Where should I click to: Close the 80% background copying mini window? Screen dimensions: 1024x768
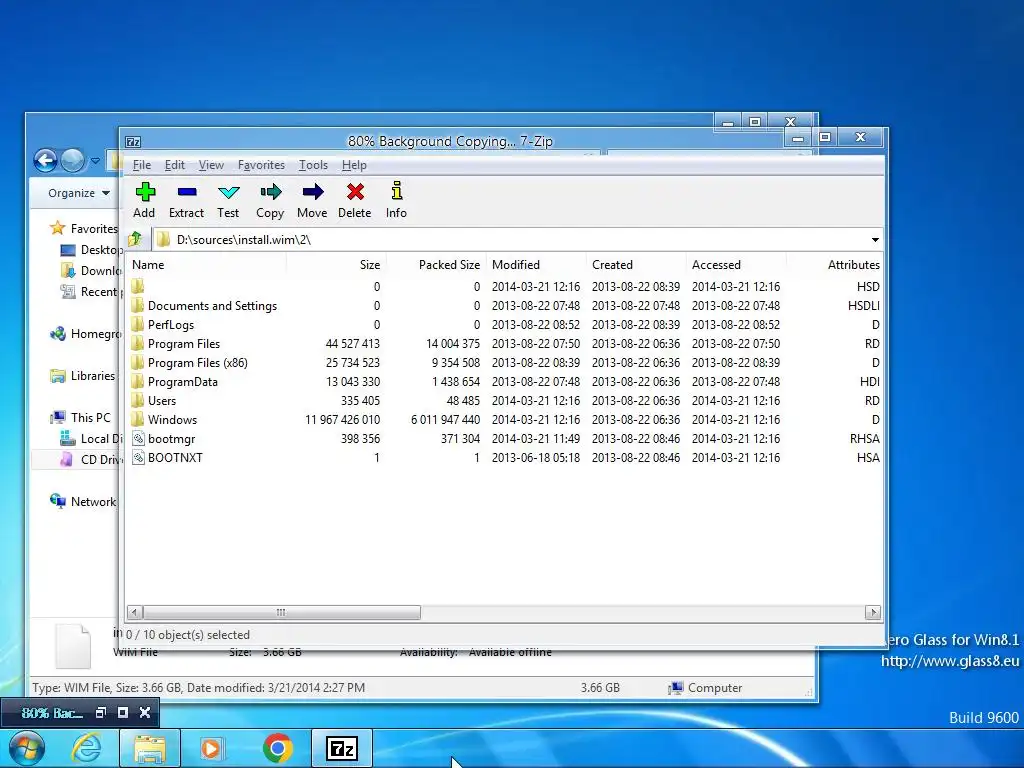click(145, 712)
